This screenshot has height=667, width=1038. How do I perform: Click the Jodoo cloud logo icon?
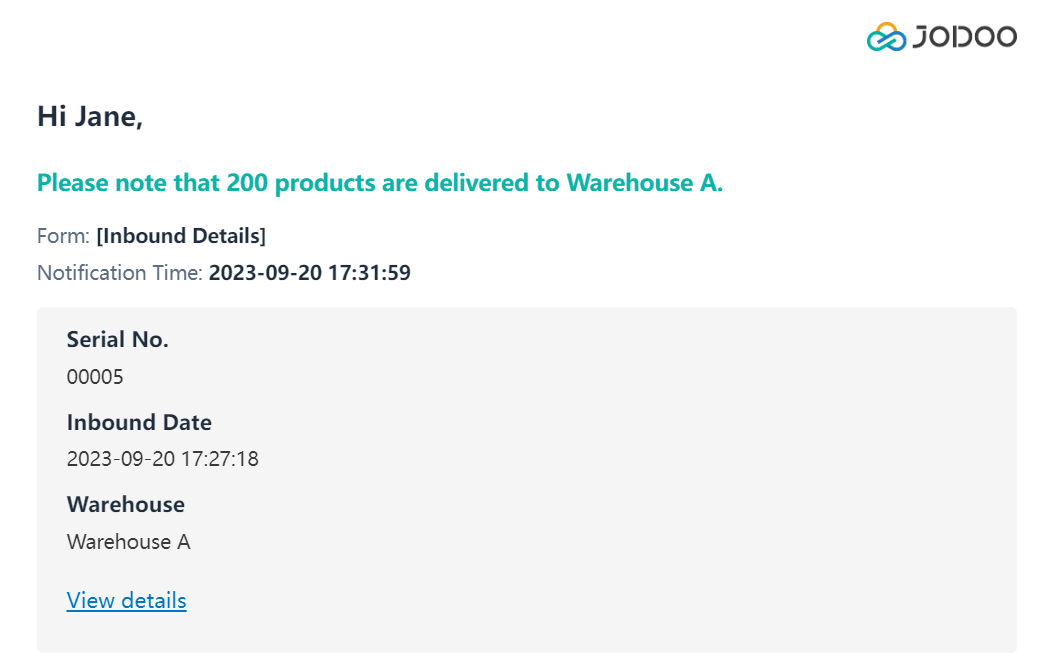coord(886,37)
